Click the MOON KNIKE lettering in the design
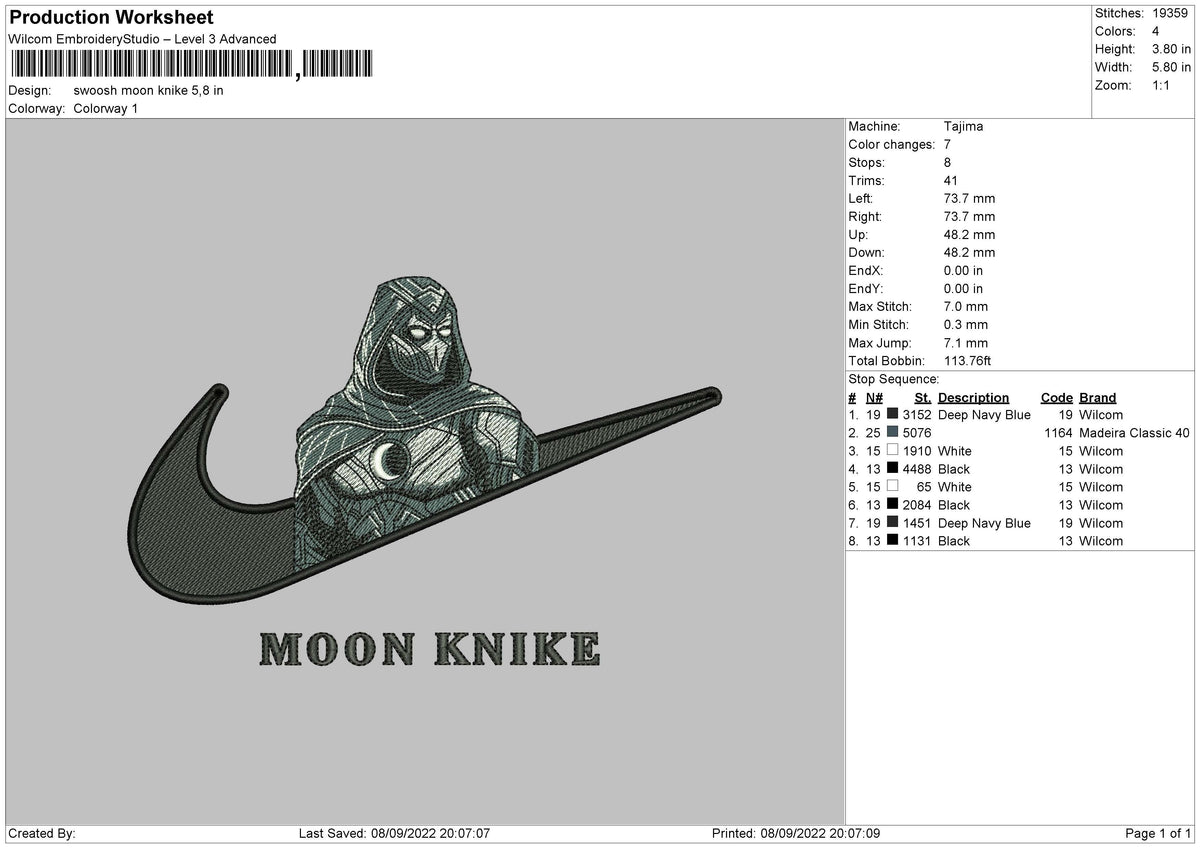Image resolution: width=1200 pixels, height=848 pixels. [x=430, y=645]
